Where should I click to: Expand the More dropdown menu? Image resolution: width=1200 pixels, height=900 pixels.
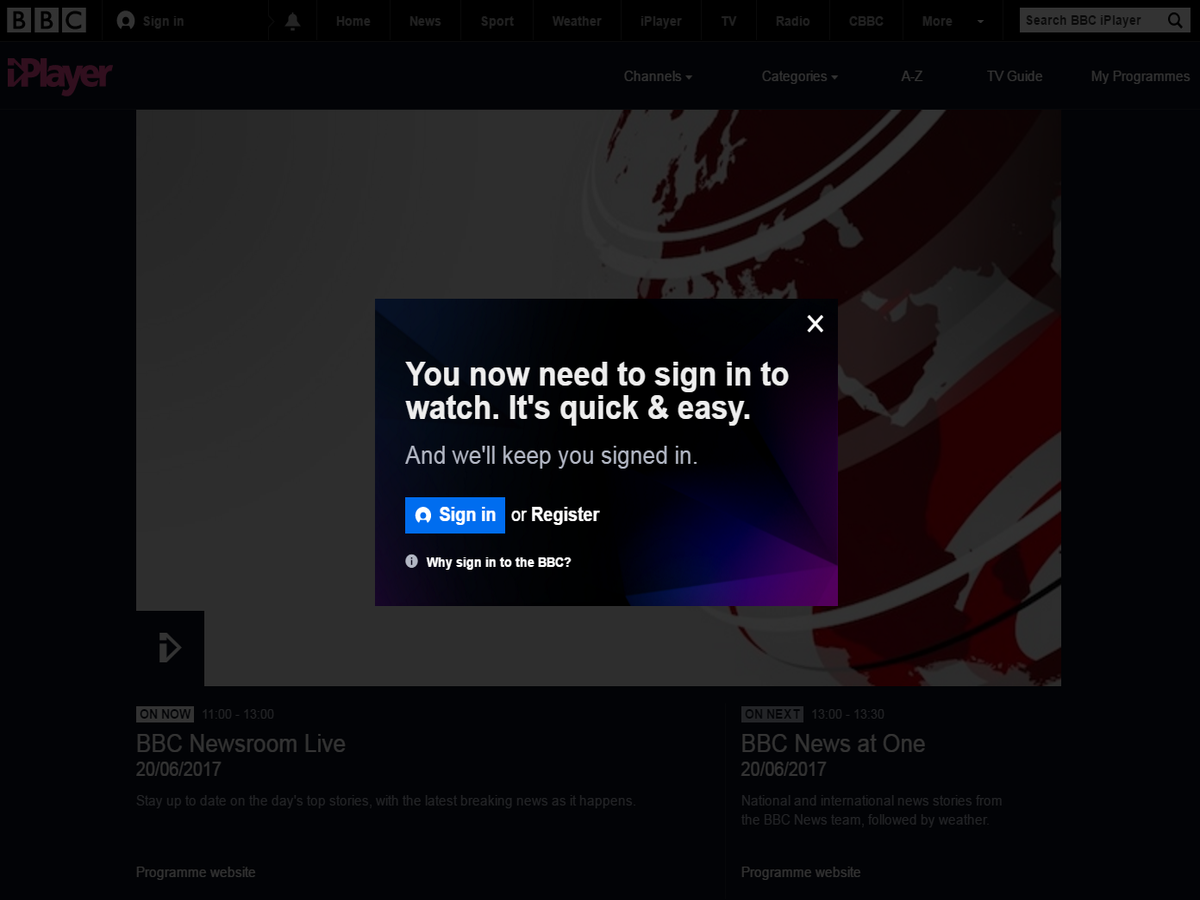pyautogui.click(x=952, y=21)
